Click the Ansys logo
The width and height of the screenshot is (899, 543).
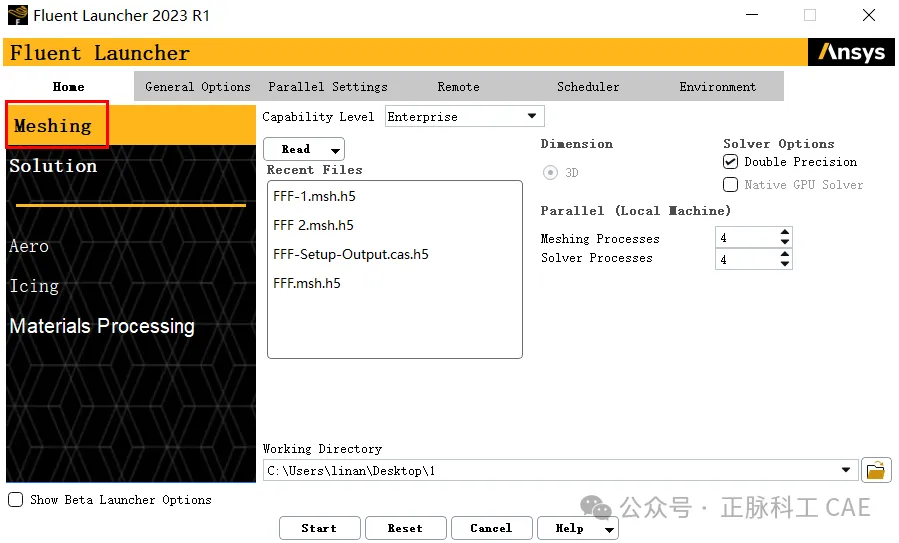click(851, 52)
